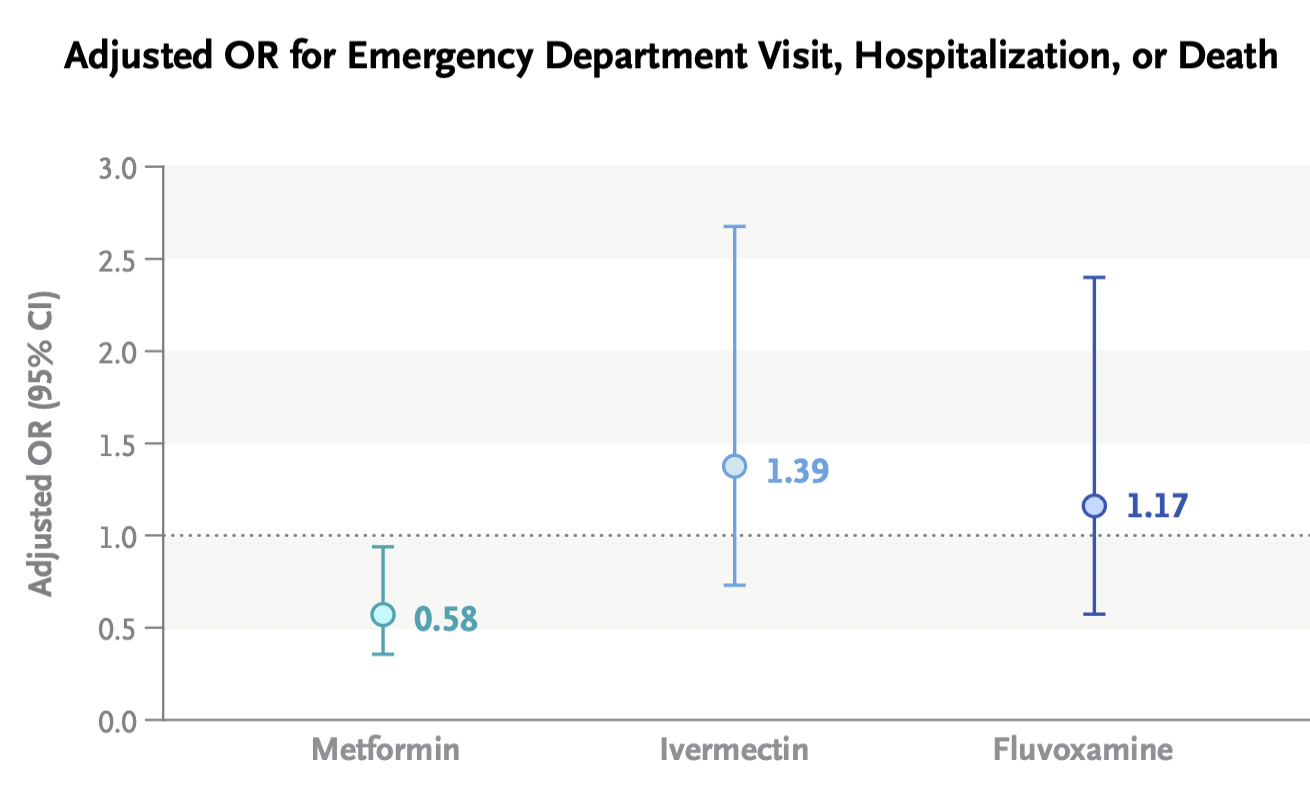
Task: Click upper cap of Metformin error bar
Action: (383, 547)
